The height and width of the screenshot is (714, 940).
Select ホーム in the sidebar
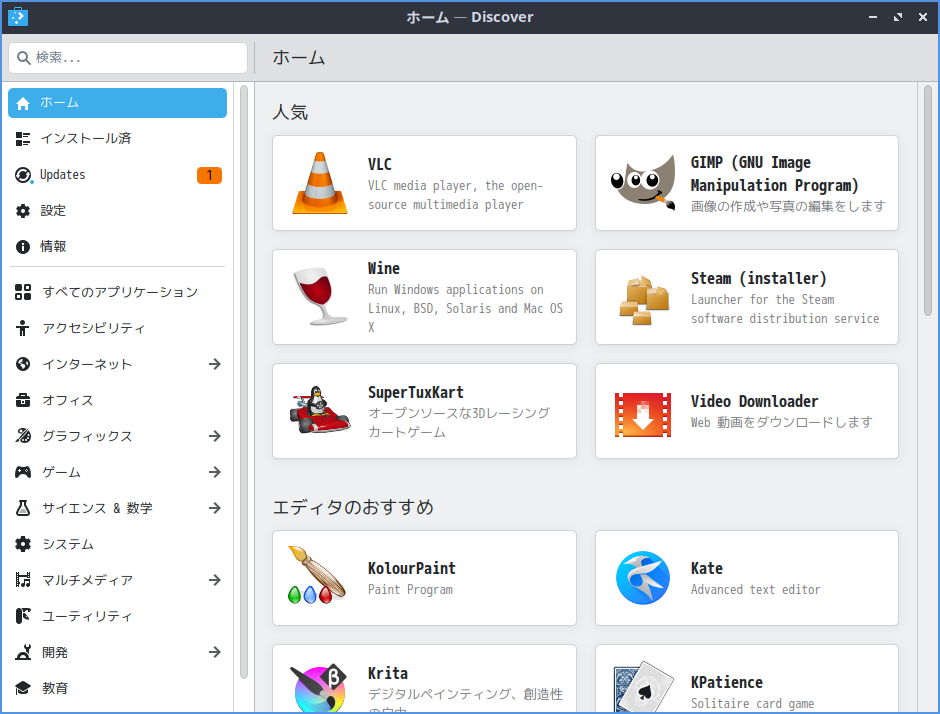[118, 103]
